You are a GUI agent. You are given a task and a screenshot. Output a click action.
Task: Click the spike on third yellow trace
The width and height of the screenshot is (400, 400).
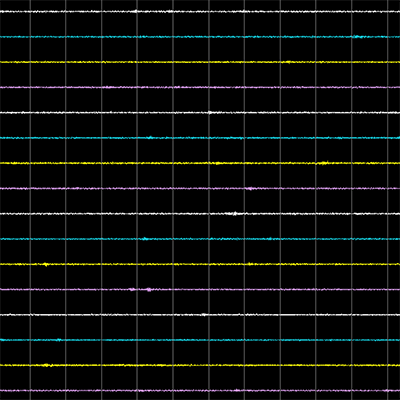coord(46,264)
